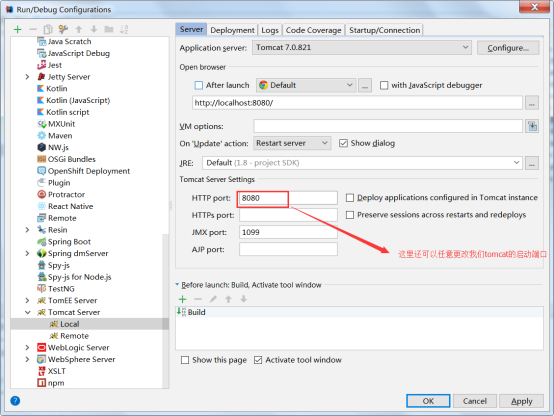Remove Before launch task with minus icon
Image resolution: width=554 pixels, height=416 pixels.
198,299
